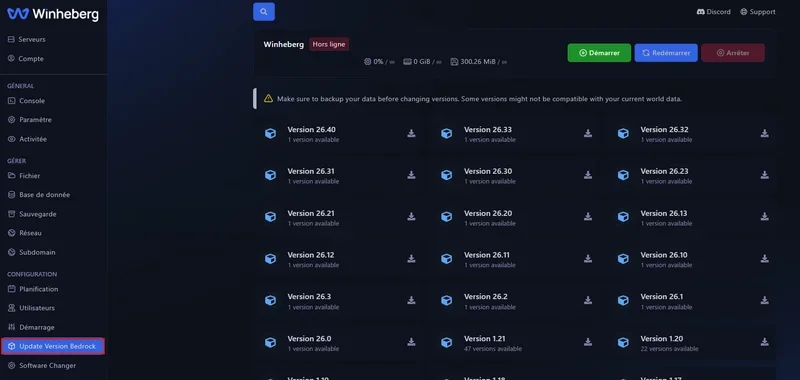Click the download icon for Version 26.32
The height and width of the screenshot is (380, 800).
pyautogui.click(x=764, y=133)
